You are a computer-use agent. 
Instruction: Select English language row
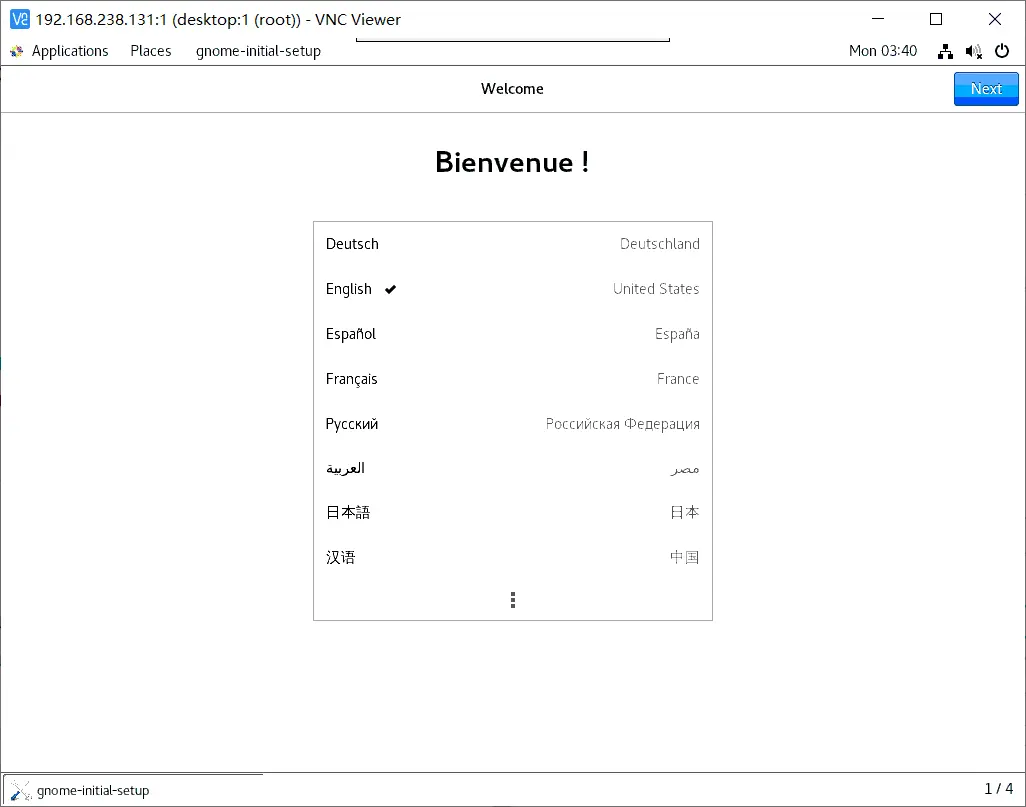(x=512, y=289)
